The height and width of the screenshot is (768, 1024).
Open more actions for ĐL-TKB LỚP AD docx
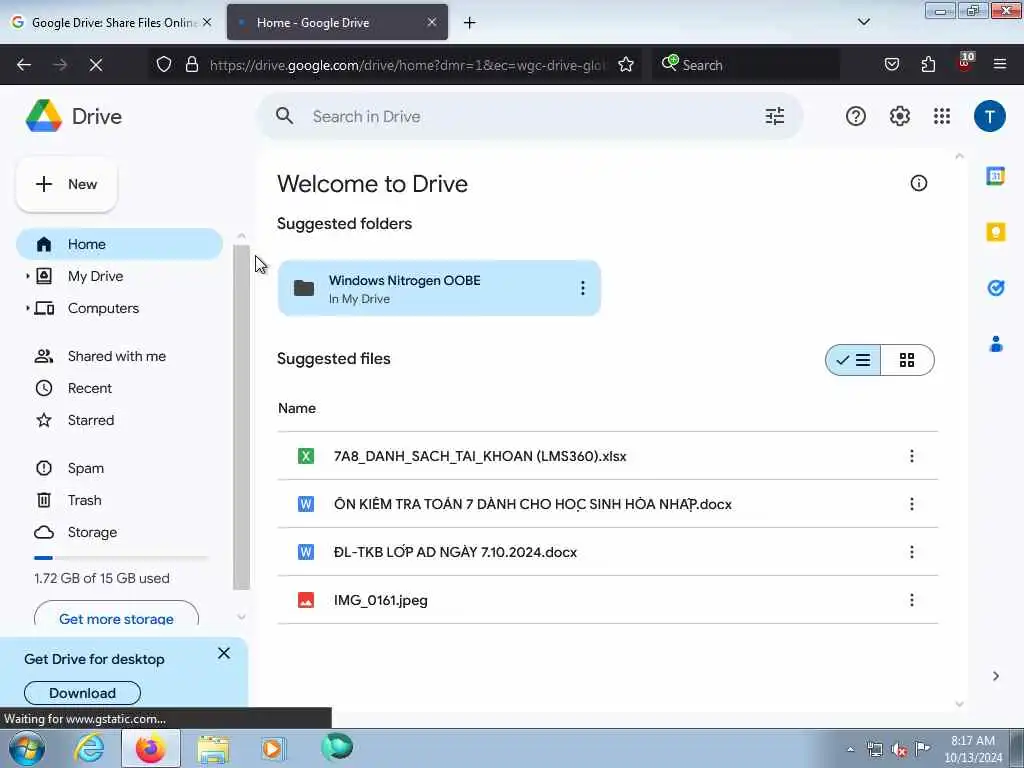[912, 552]
